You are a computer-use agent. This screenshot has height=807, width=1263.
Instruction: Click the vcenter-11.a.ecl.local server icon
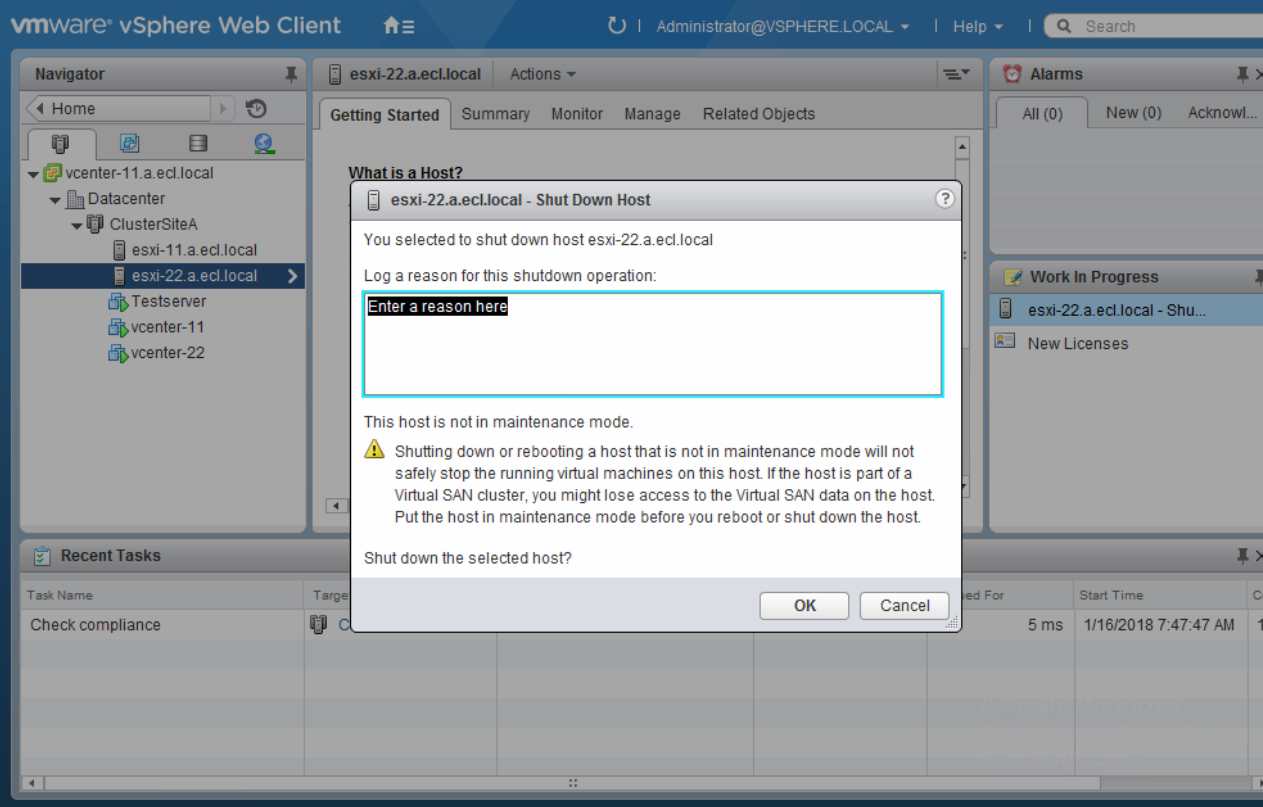click(x=53, y=173)
